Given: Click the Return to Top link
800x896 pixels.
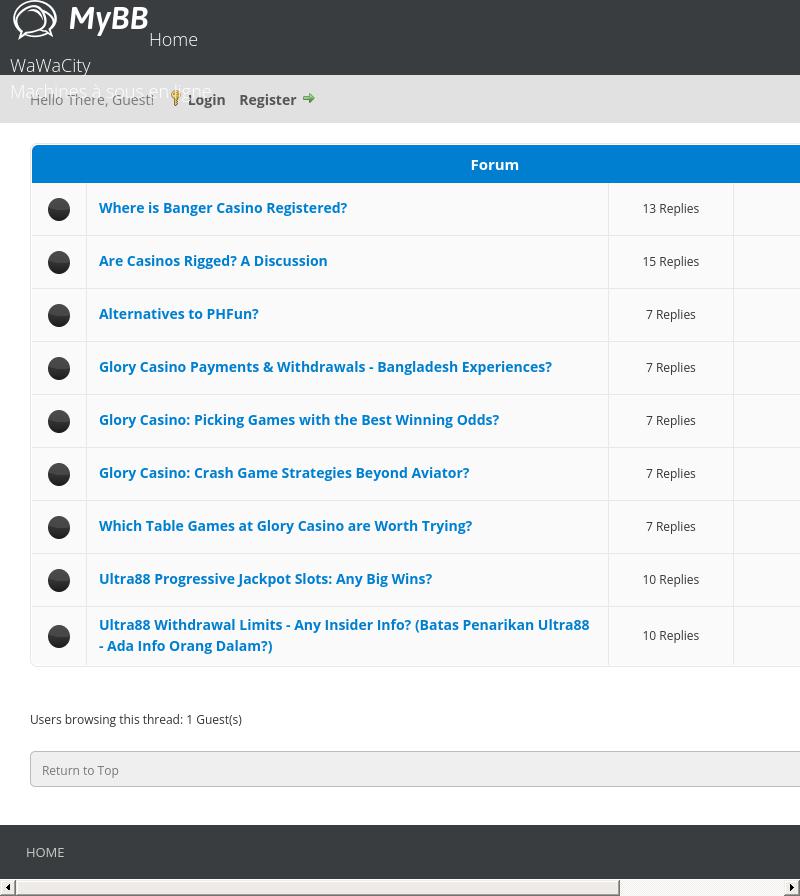Looking at the screenshot, I should click(80, 770).
